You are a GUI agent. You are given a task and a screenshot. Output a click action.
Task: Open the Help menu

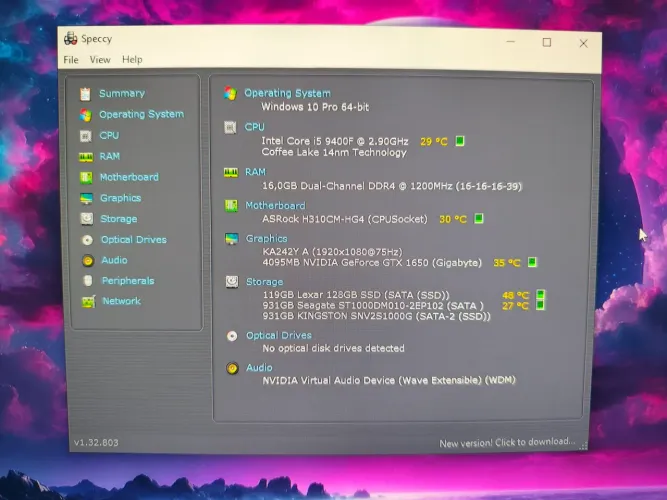[132, 60]
